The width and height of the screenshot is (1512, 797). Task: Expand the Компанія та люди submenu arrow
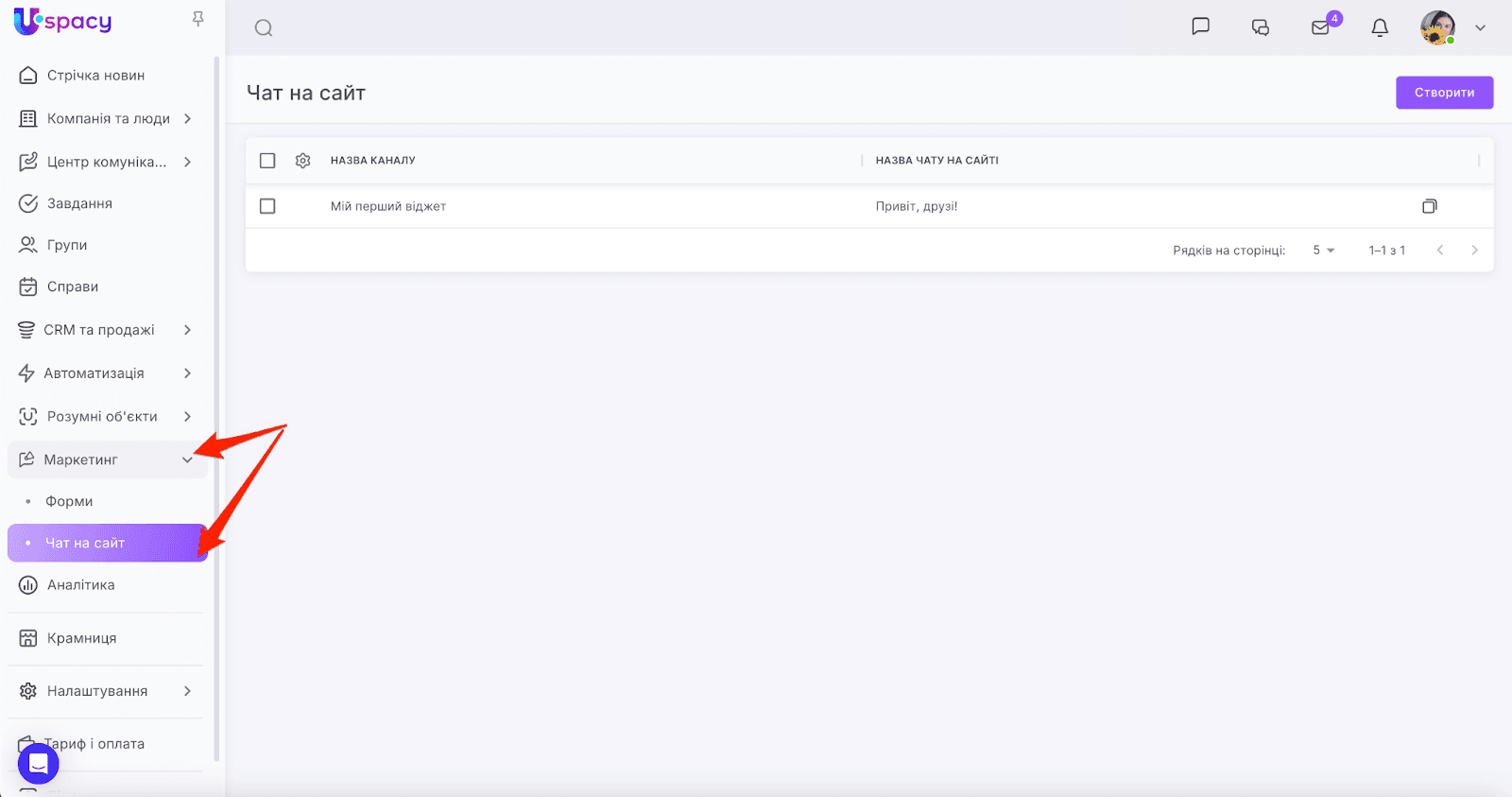(x=188, y=119)
